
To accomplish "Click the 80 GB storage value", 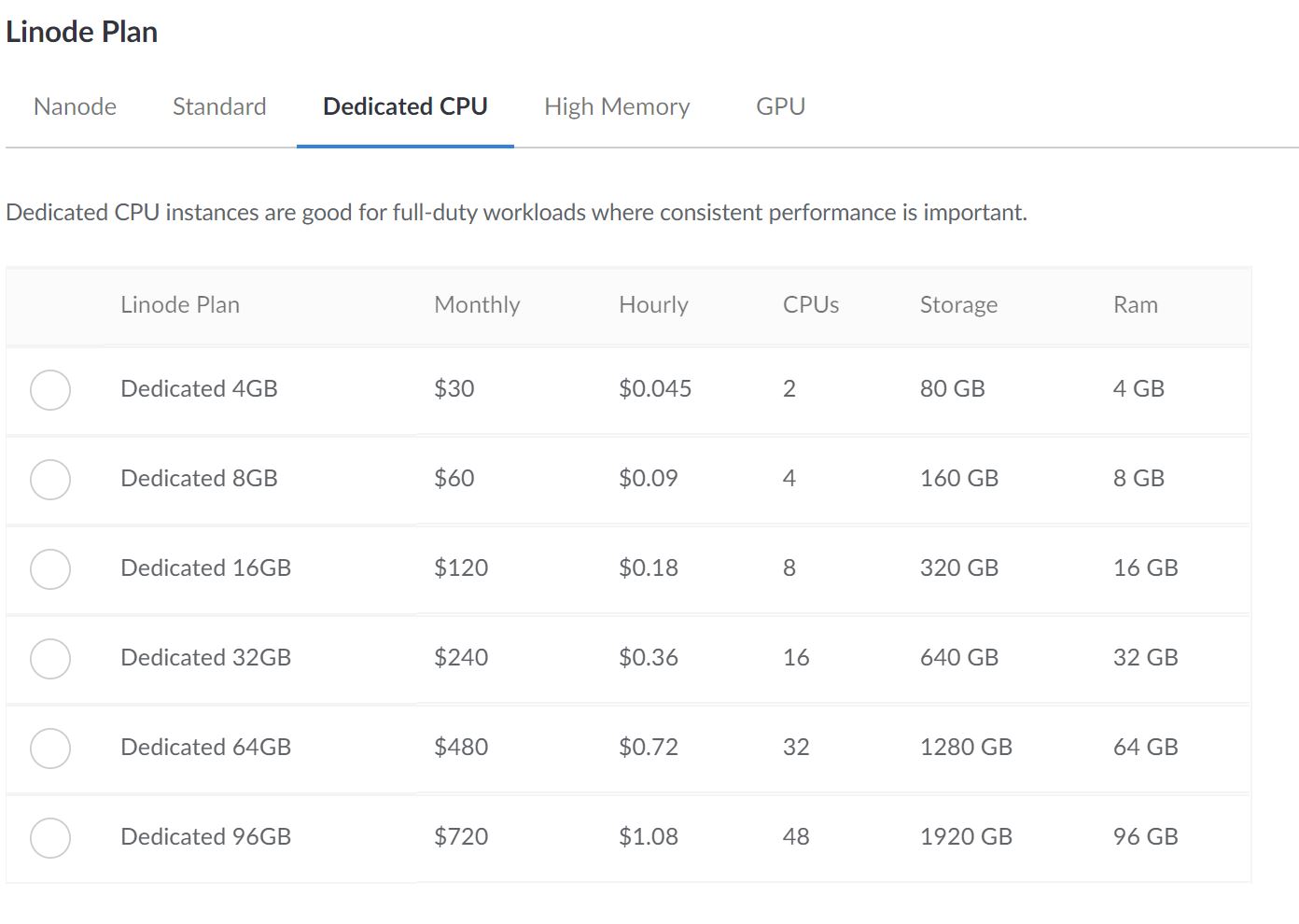I will (952, 389).
